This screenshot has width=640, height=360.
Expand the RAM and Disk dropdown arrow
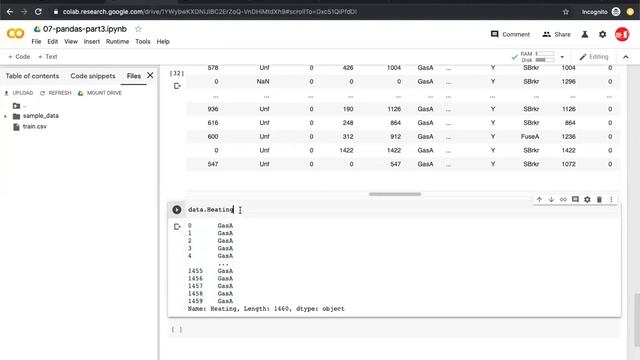(562, 57)
